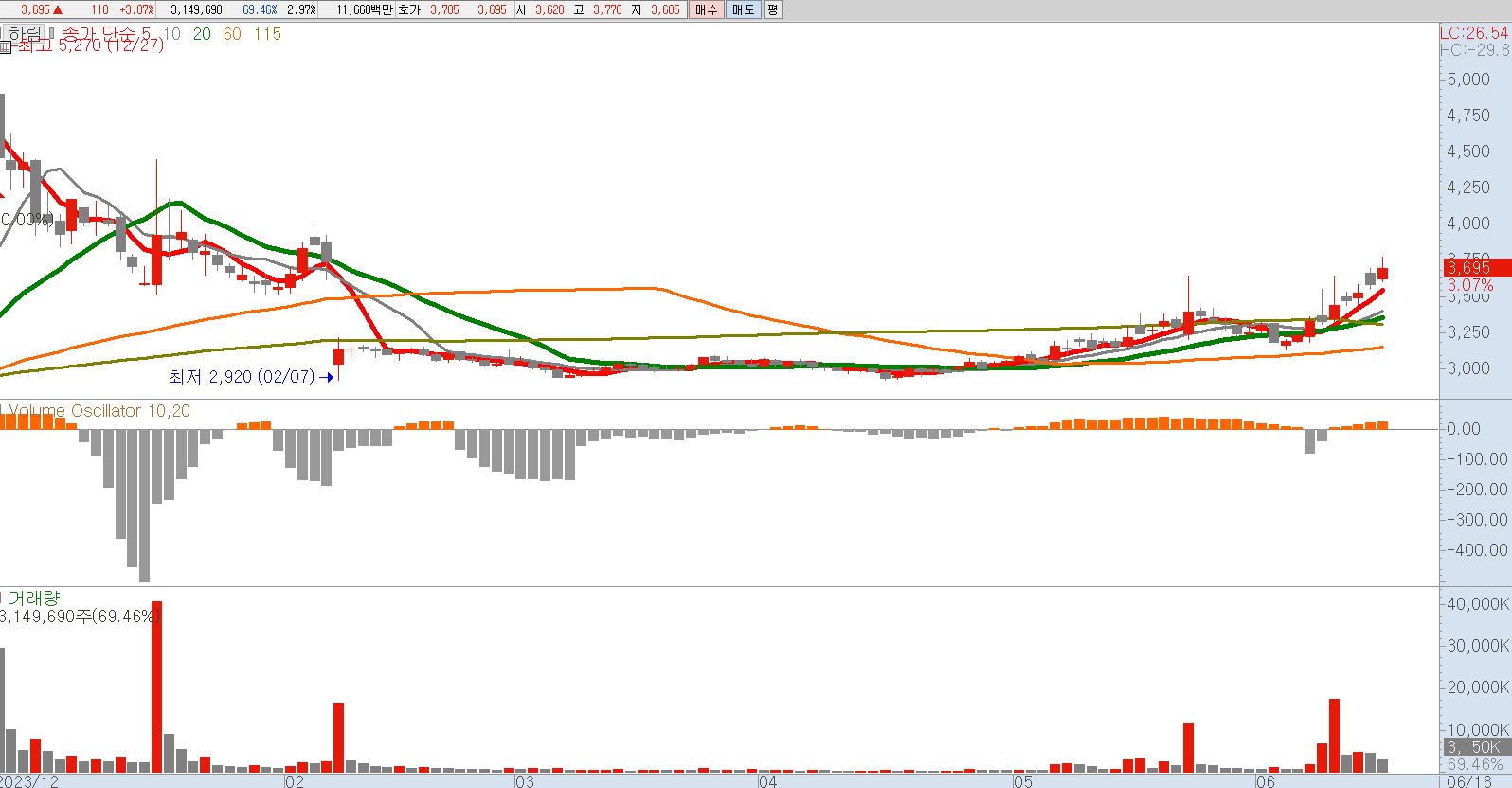This screenshot has width=1512, height=788.
Task: Click the 평 button beside 매도
Action: 773,10
